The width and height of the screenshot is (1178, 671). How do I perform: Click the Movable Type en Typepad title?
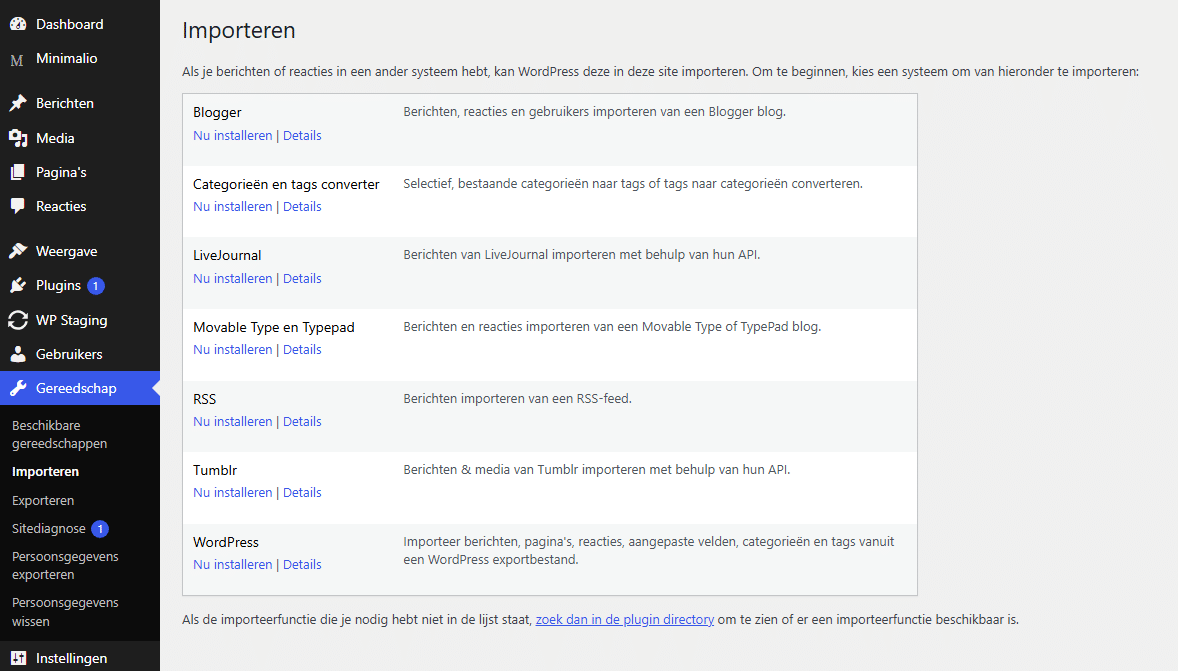(x=273, y=328)
